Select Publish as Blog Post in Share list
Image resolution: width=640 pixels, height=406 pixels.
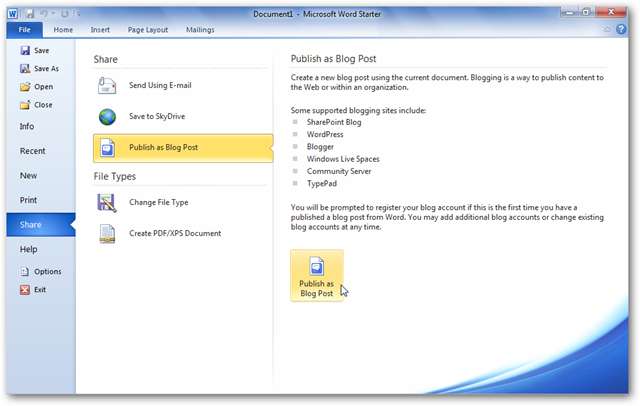coord(182,148)
